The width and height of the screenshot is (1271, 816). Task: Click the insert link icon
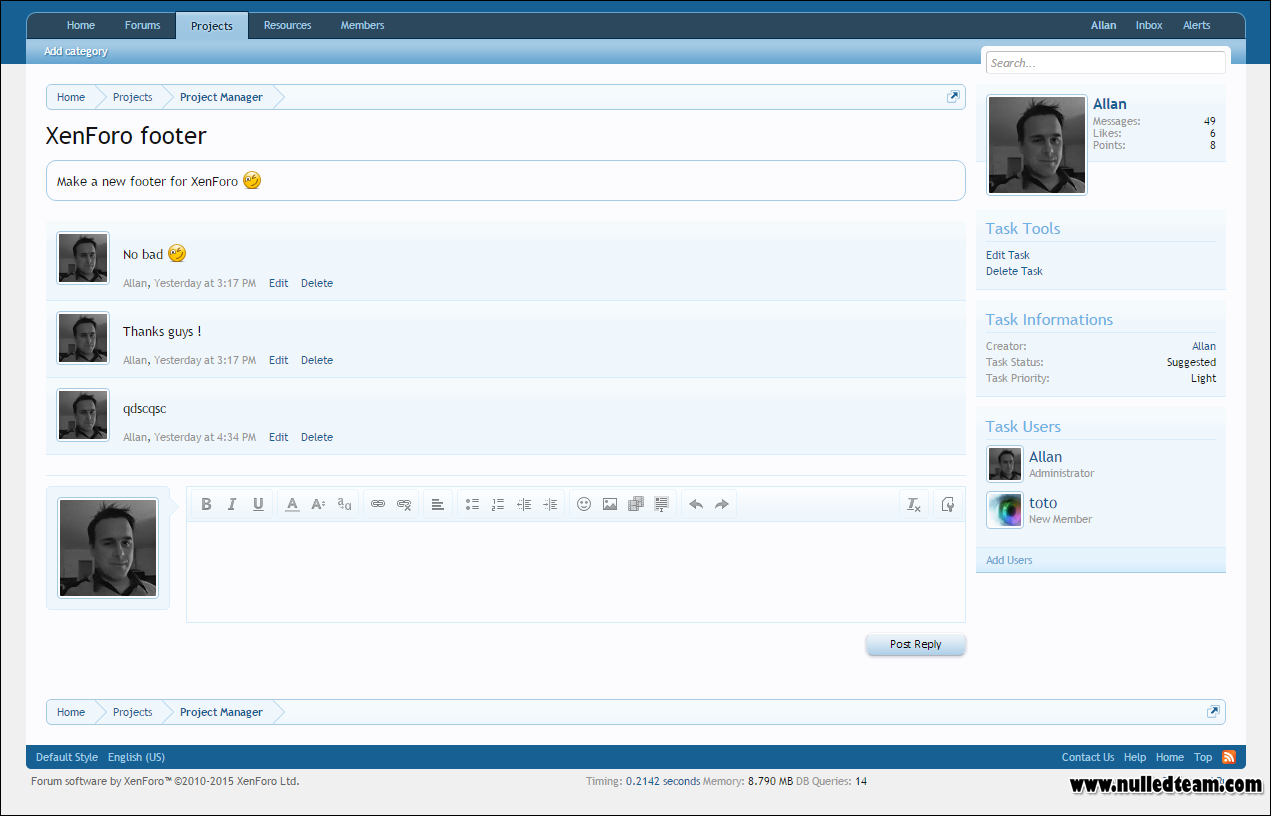click(x=378, y=504)
